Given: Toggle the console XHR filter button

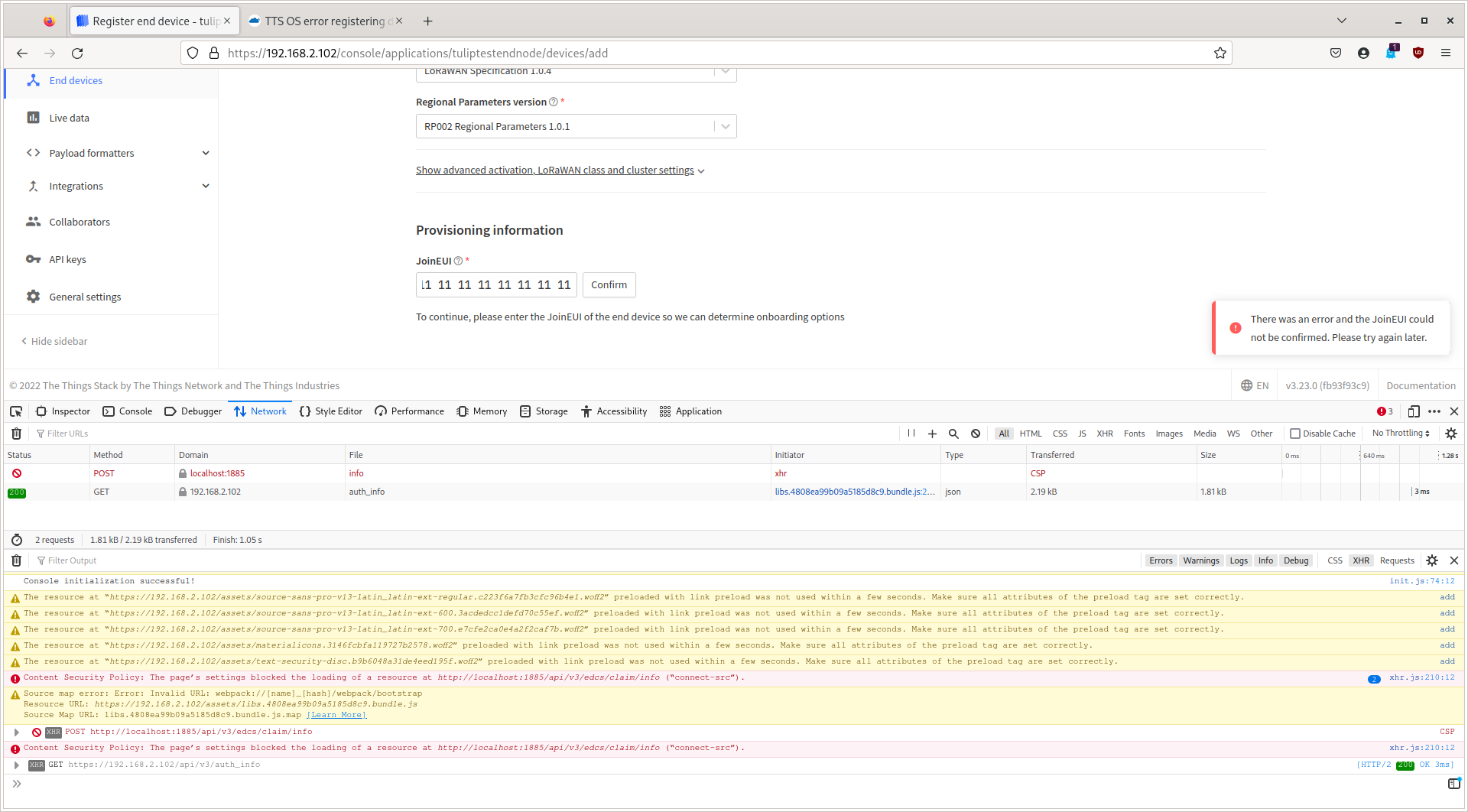Looking at the screenshot, I should click(1361, 560).
